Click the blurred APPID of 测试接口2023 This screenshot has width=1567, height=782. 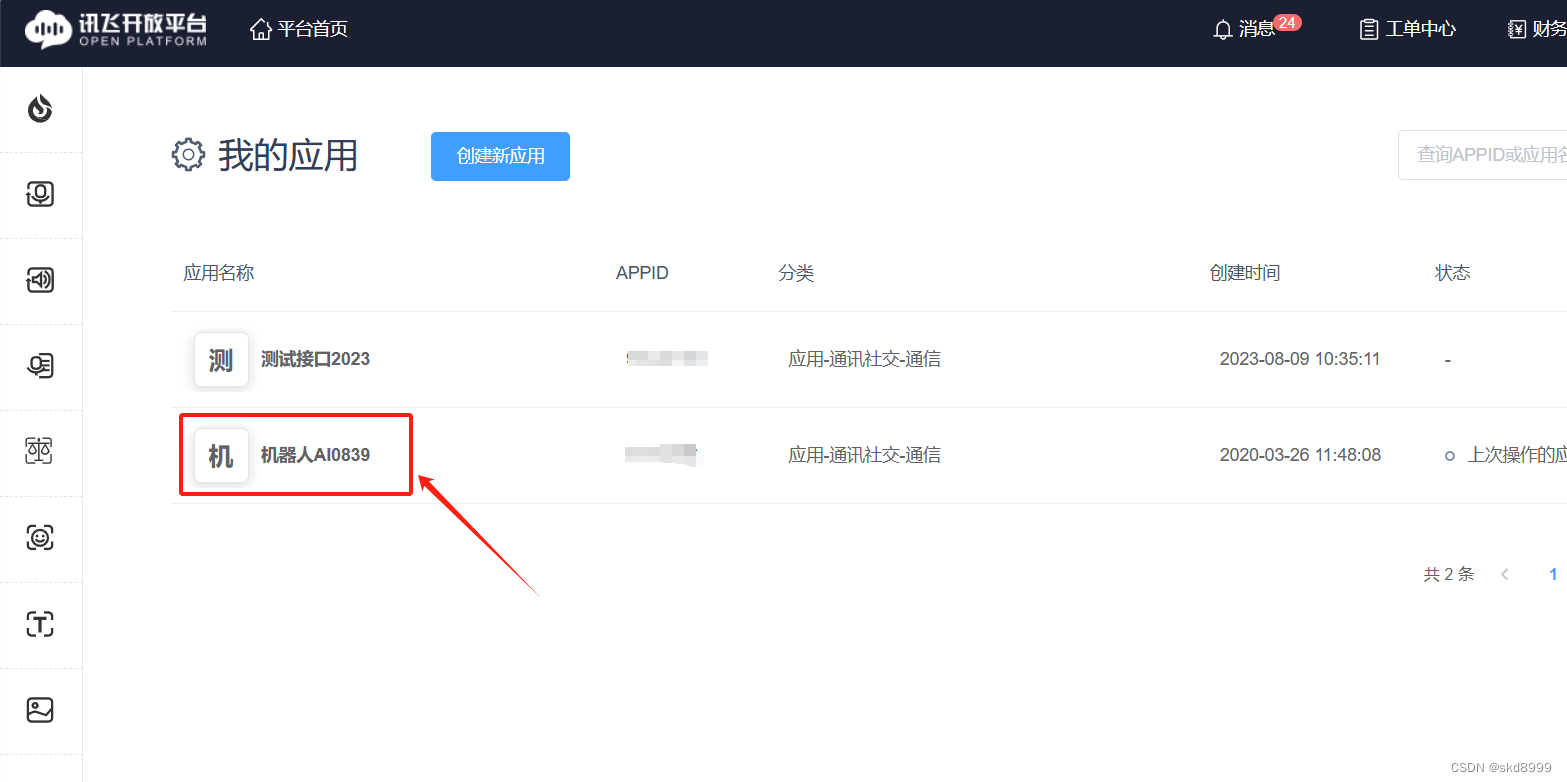(x=667, y=358)
